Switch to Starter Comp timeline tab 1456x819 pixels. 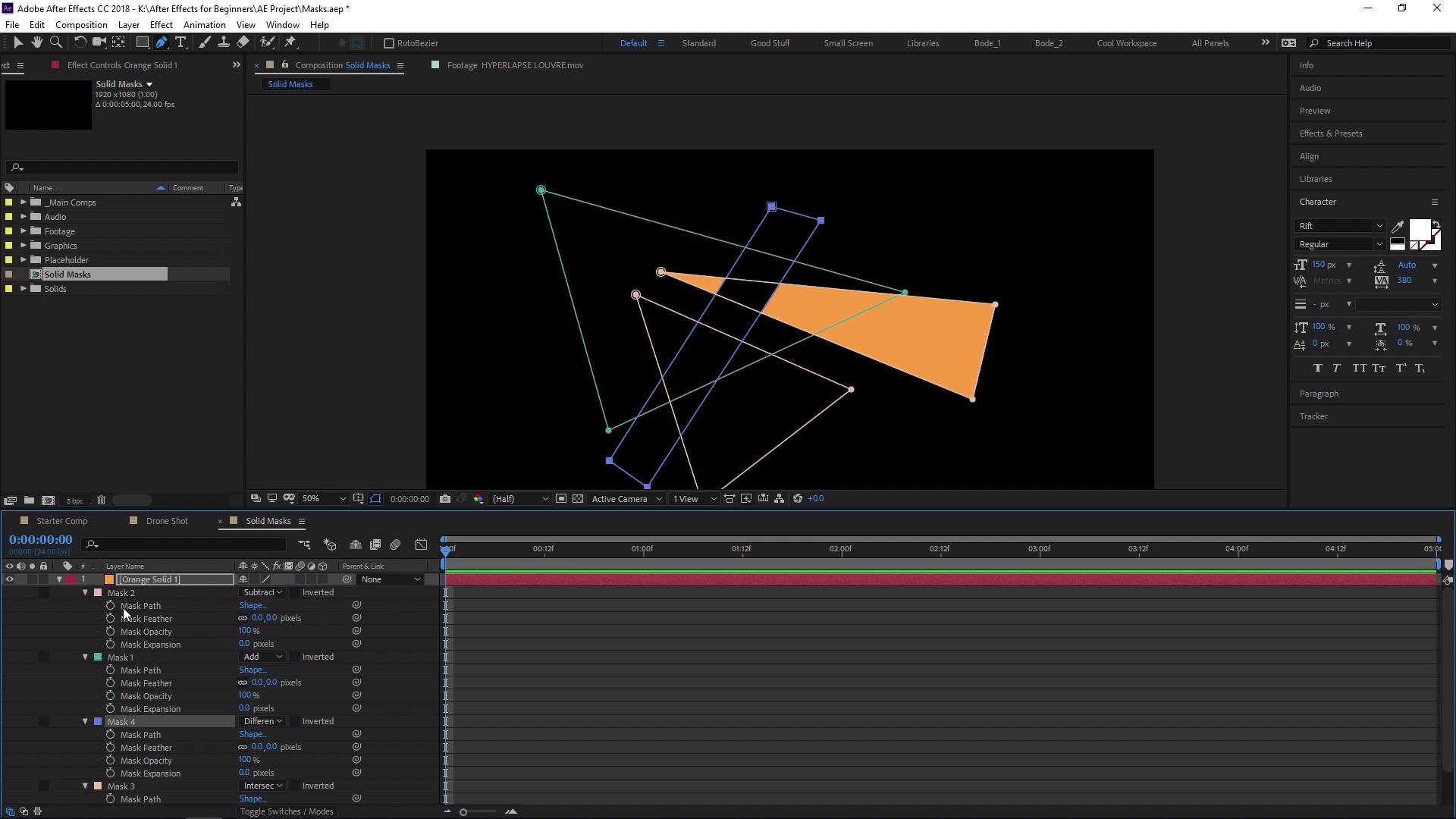tap(61, 521)
